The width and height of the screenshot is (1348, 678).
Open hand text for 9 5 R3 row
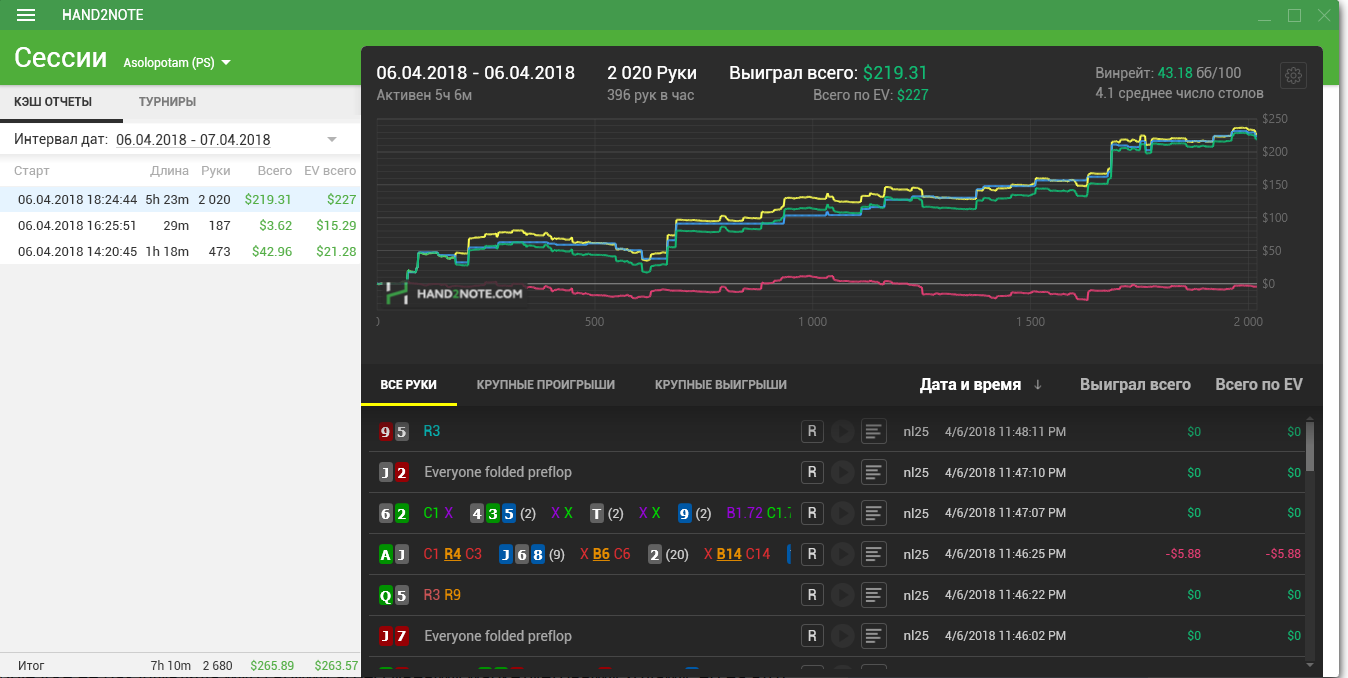coord(874,431)
